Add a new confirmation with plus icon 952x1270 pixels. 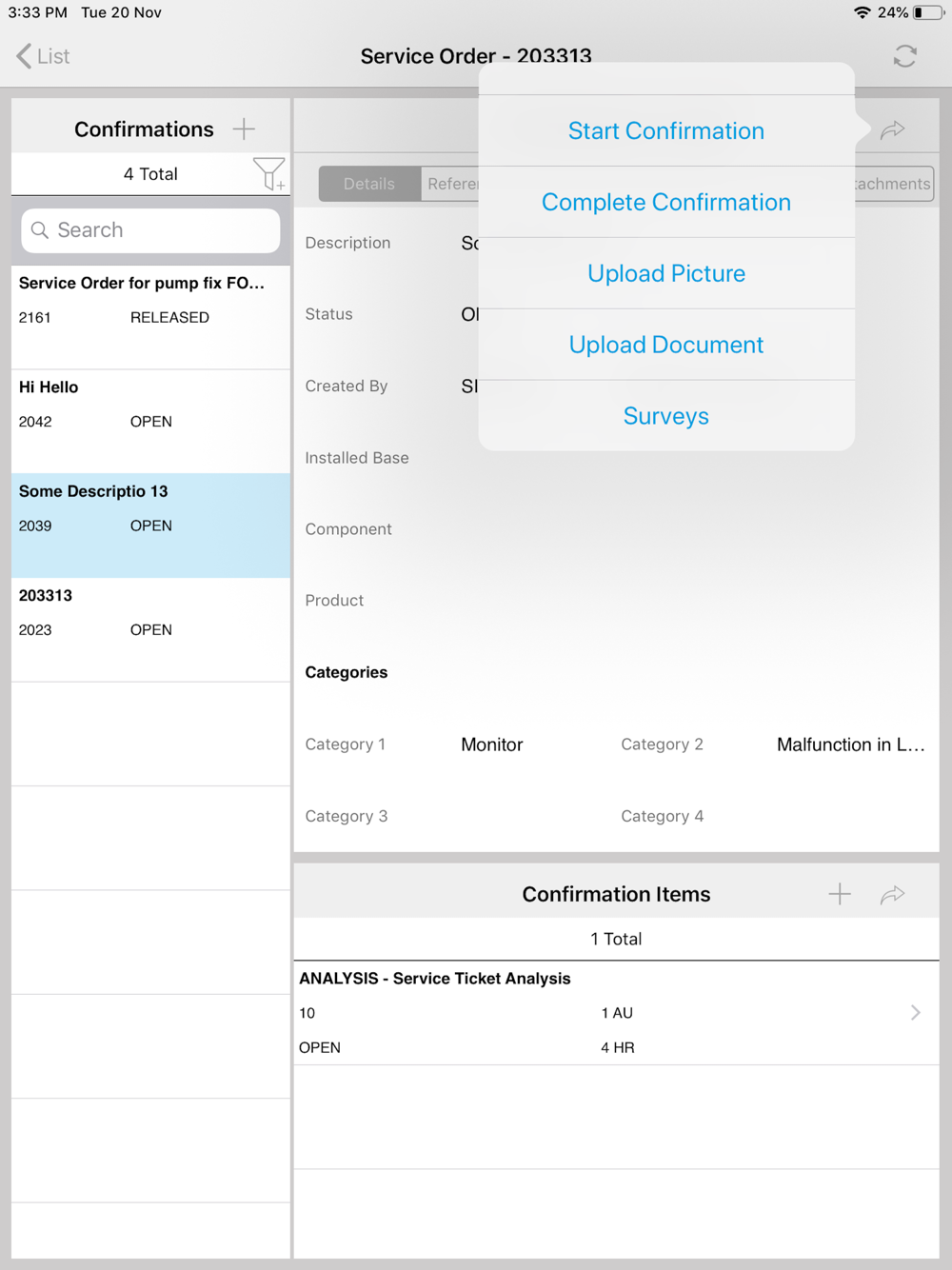pyautogui.click(x=245, y=129)
